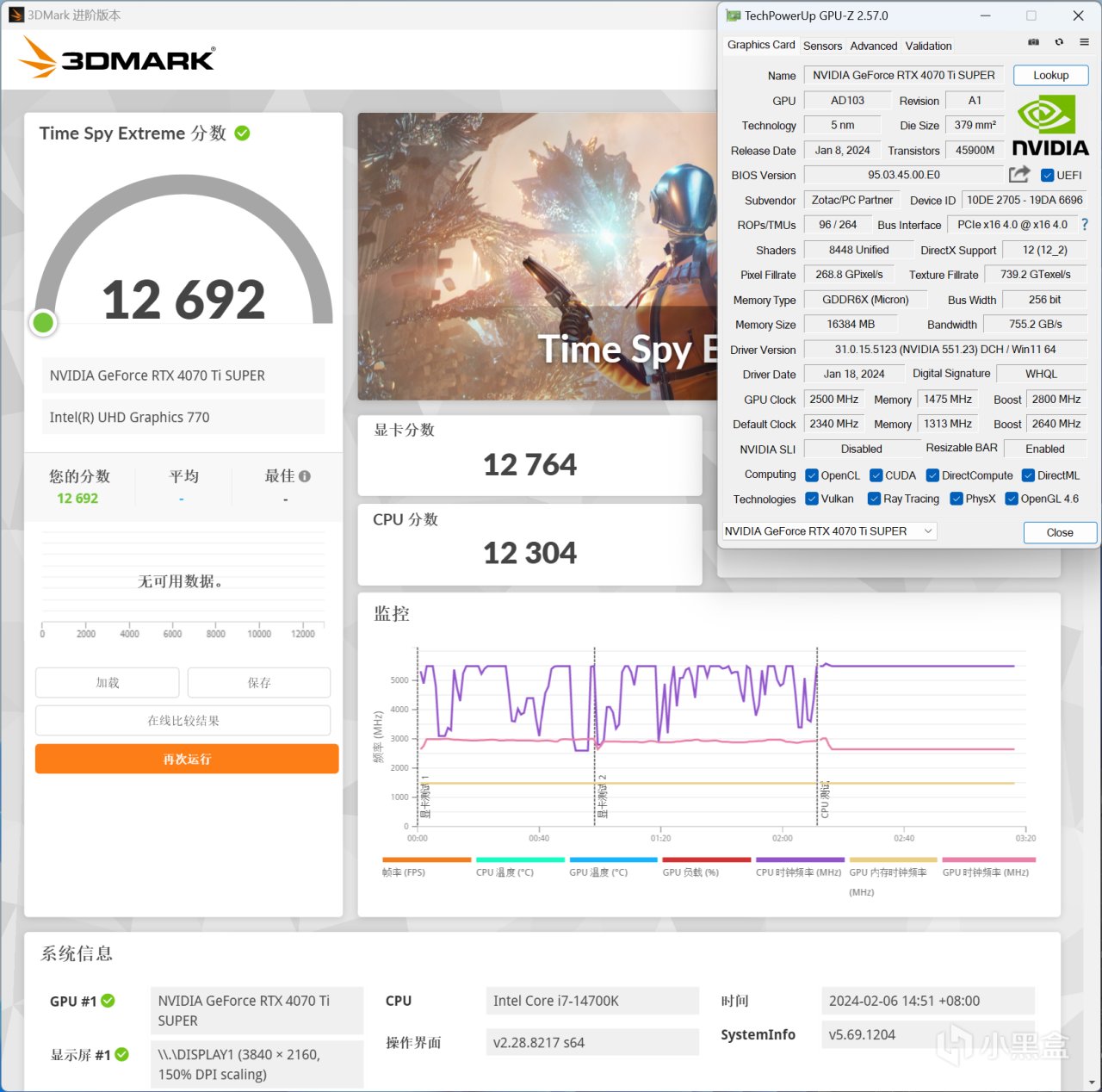Click the orange 再次运行 button
The image size is (1102, 1092).
(187, 759)
